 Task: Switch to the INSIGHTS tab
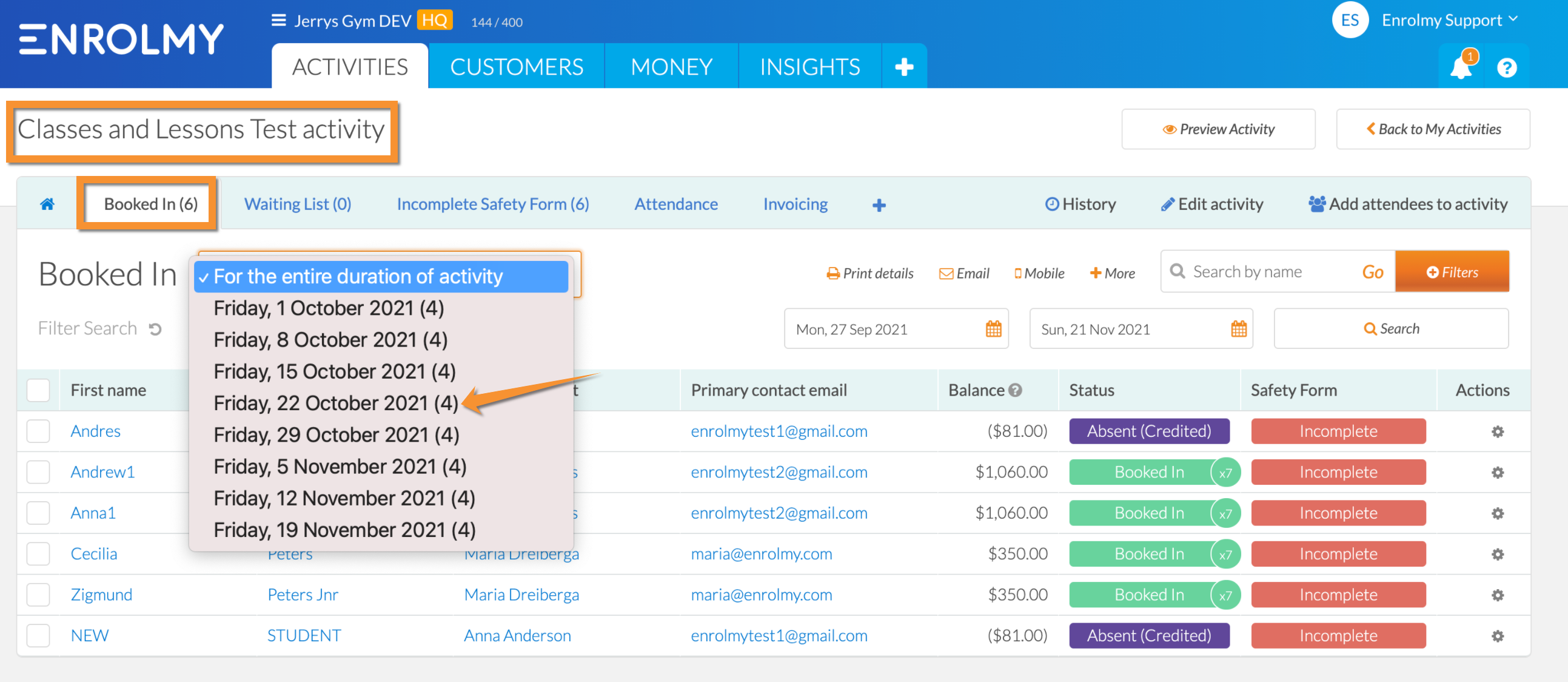pos(809,66)
